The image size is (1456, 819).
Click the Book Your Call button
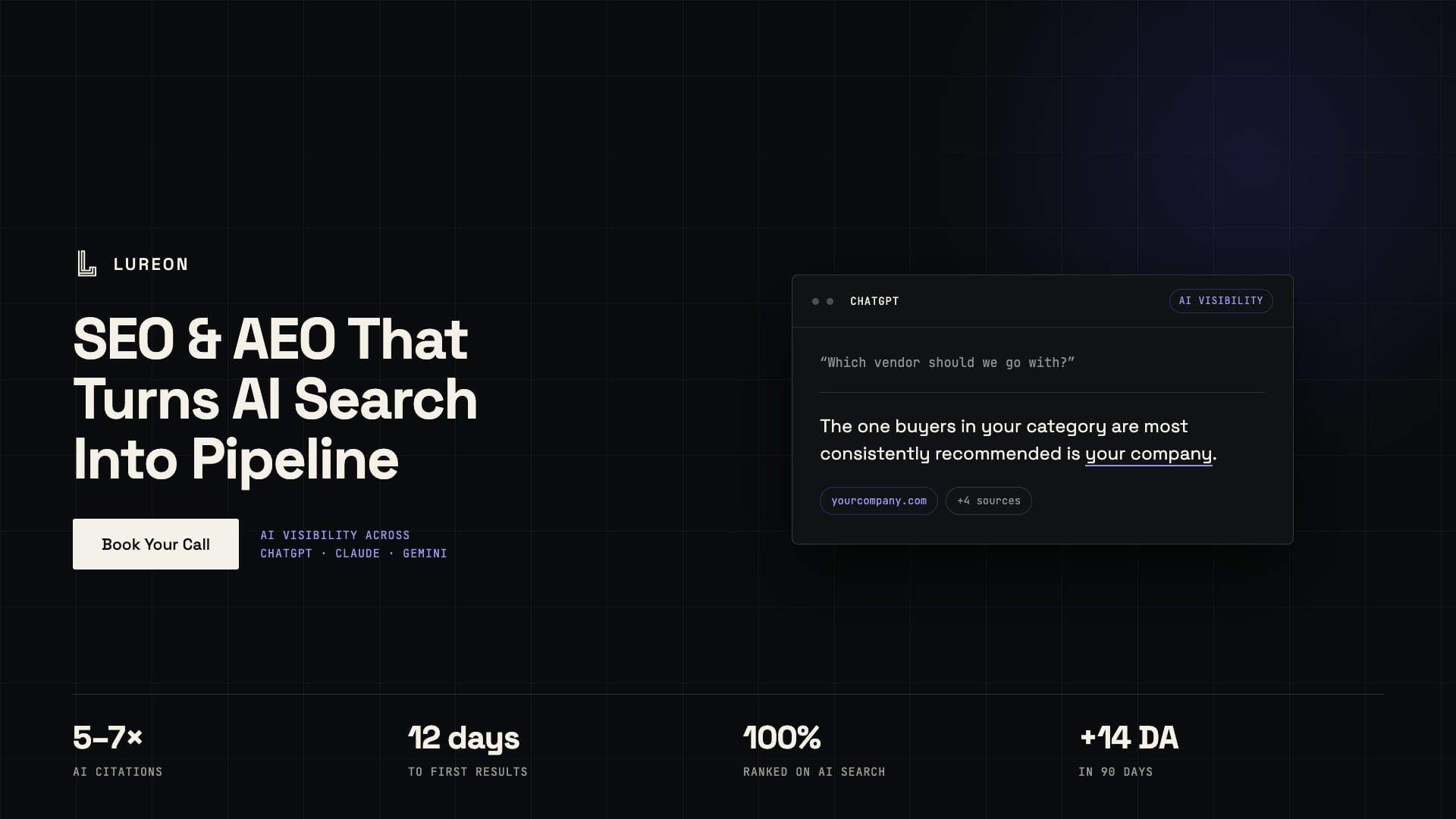(155, 544)
